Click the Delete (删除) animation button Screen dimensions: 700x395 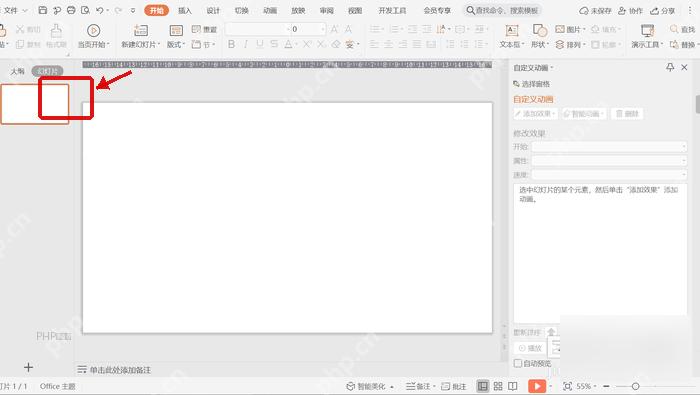click(627, 114)
